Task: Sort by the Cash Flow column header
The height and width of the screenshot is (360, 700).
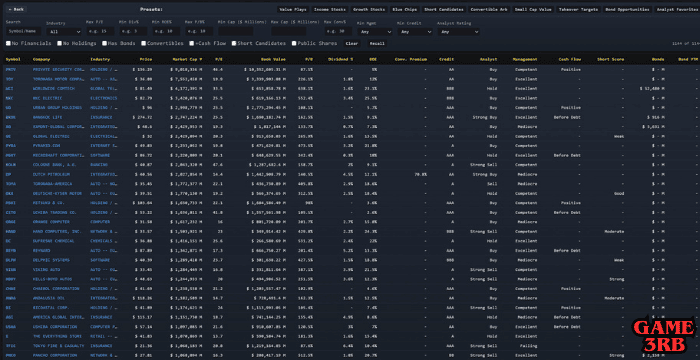Action: tap(570, 59)
